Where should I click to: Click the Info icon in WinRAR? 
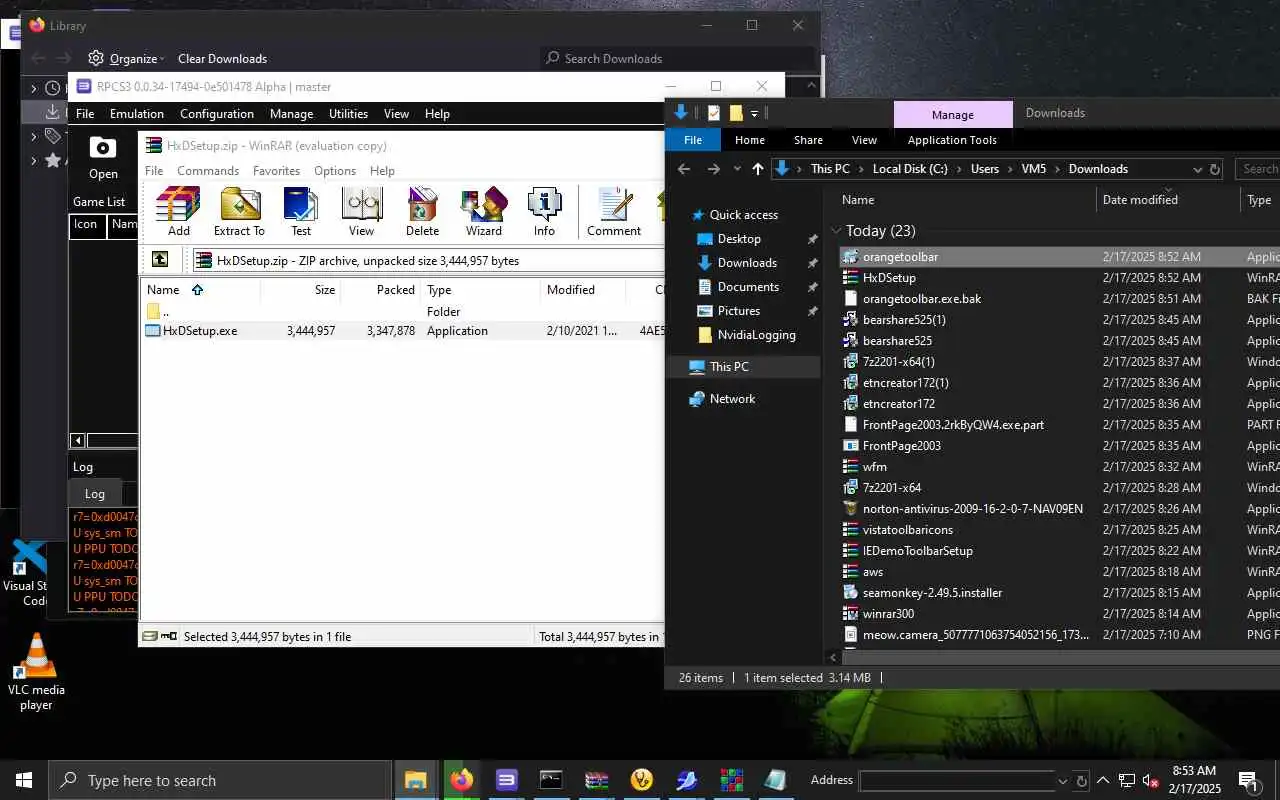pos(544,212)
